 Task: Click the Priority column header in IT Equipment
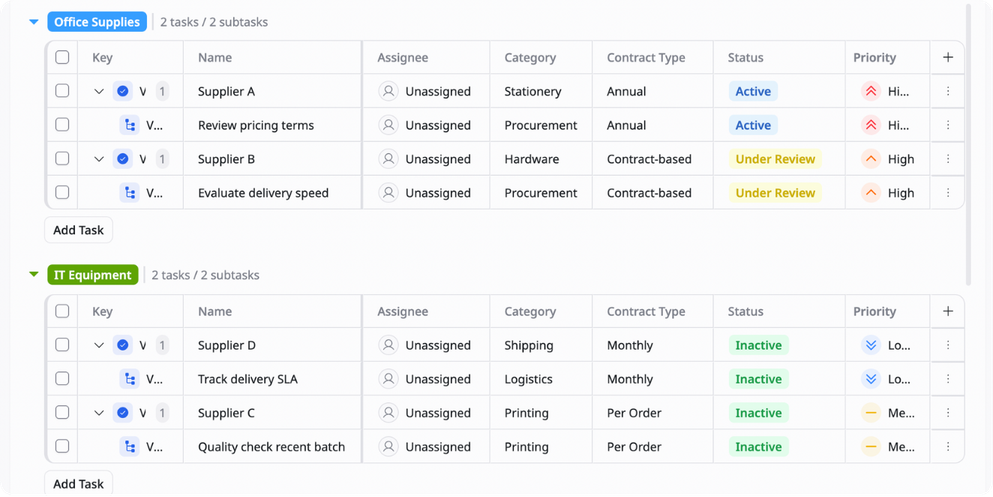[875, 311]
